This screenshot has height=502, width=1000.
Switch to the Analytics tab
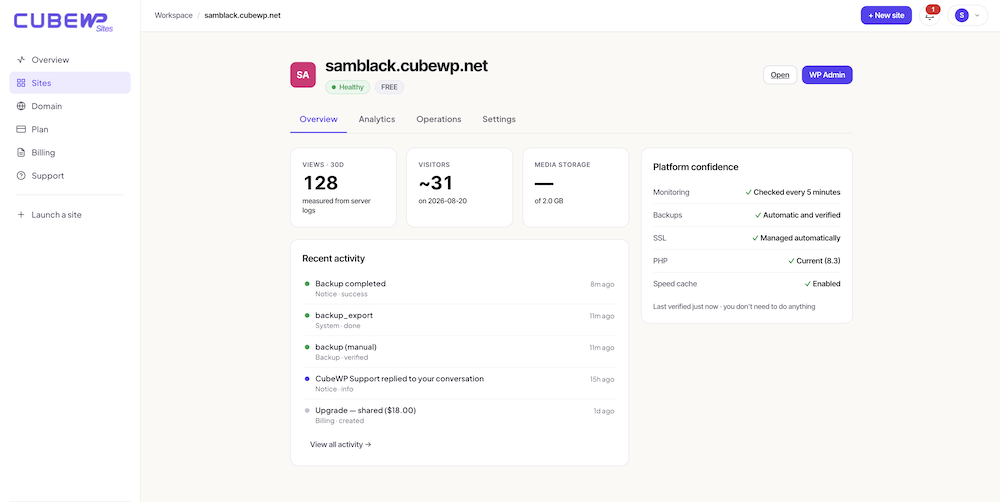[377, 119]
